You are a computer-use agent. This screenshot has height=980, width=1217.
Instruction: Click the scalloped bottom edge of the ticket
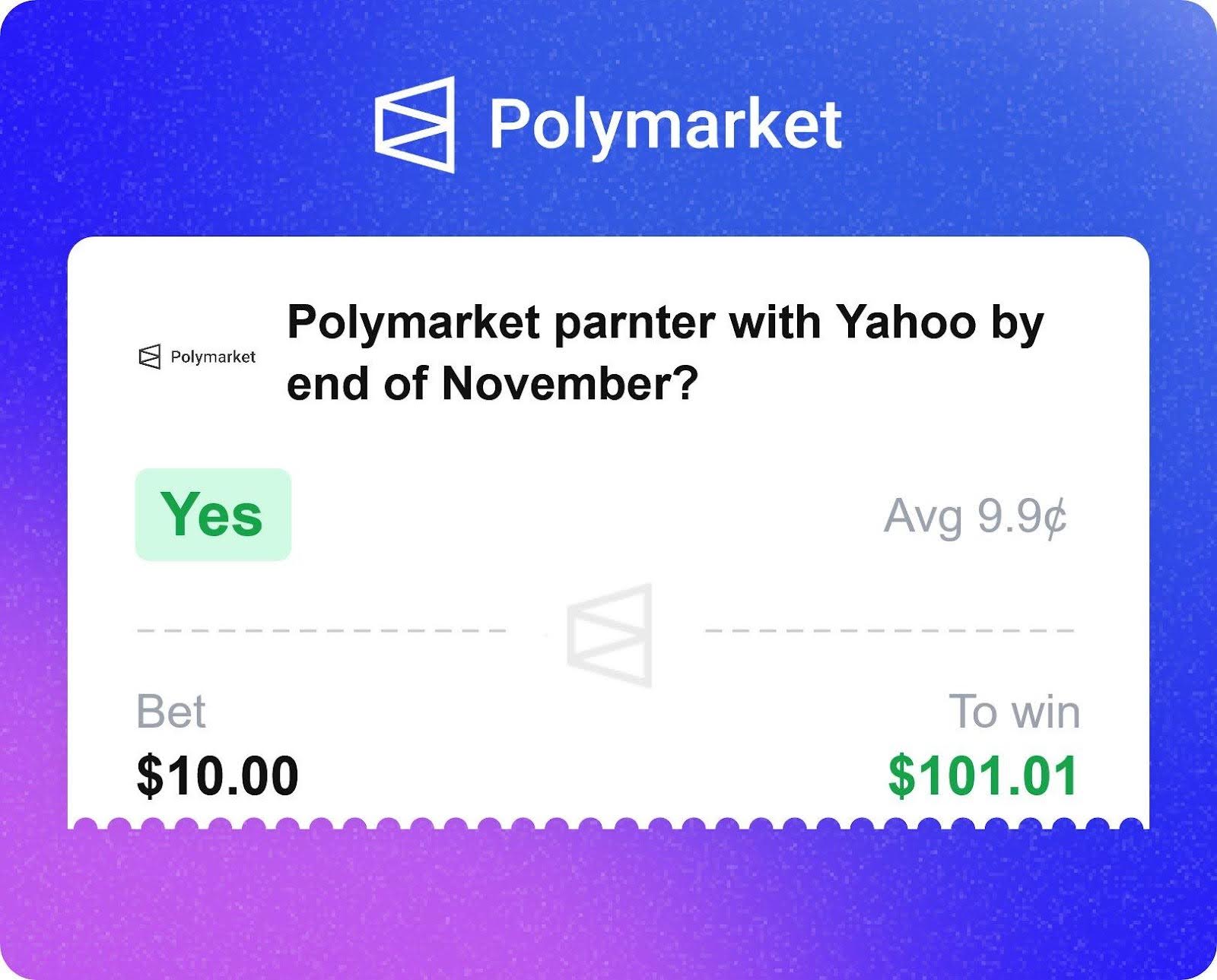tap(608, 823)
